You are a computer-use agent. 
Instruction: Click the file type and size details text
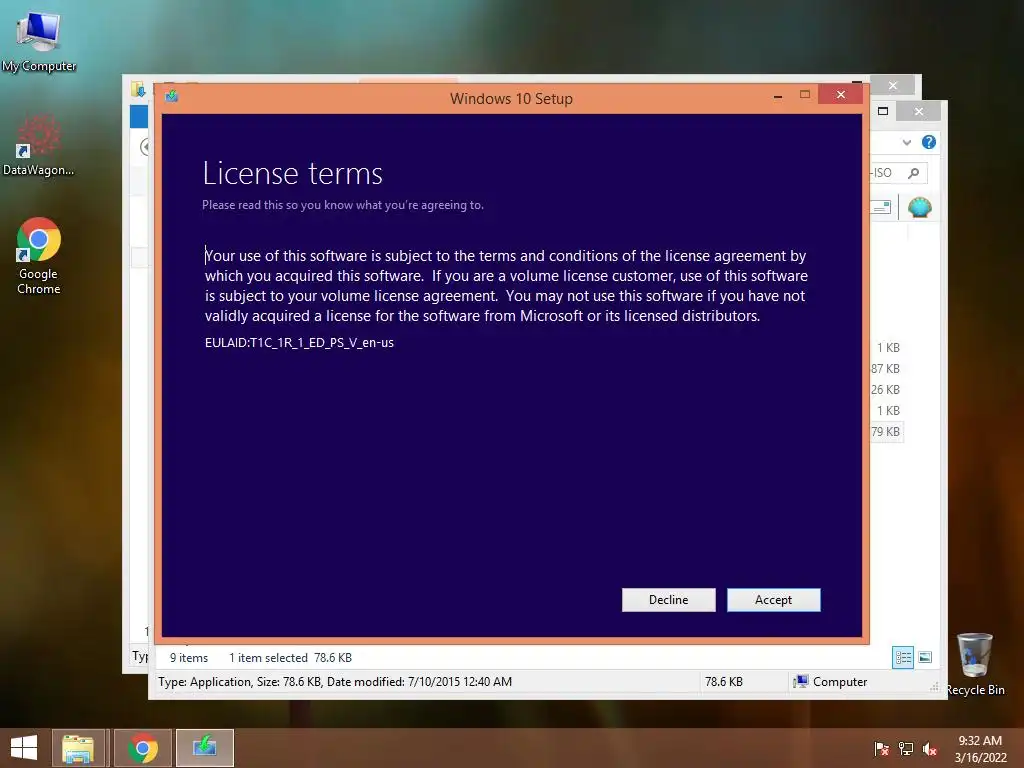pos(334,682)
